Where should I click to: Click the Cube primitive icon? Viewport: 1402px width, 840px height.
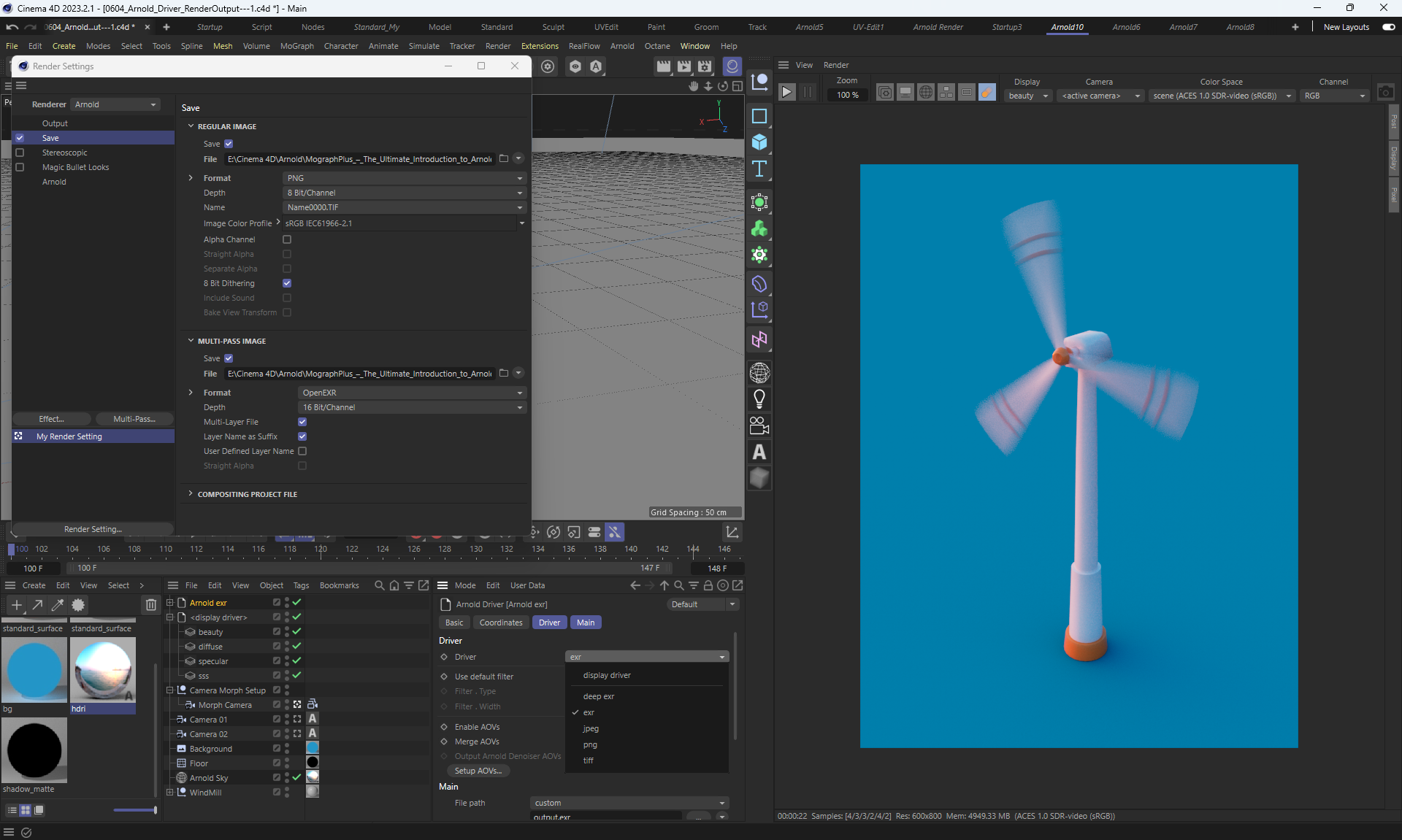coord(759,142)
